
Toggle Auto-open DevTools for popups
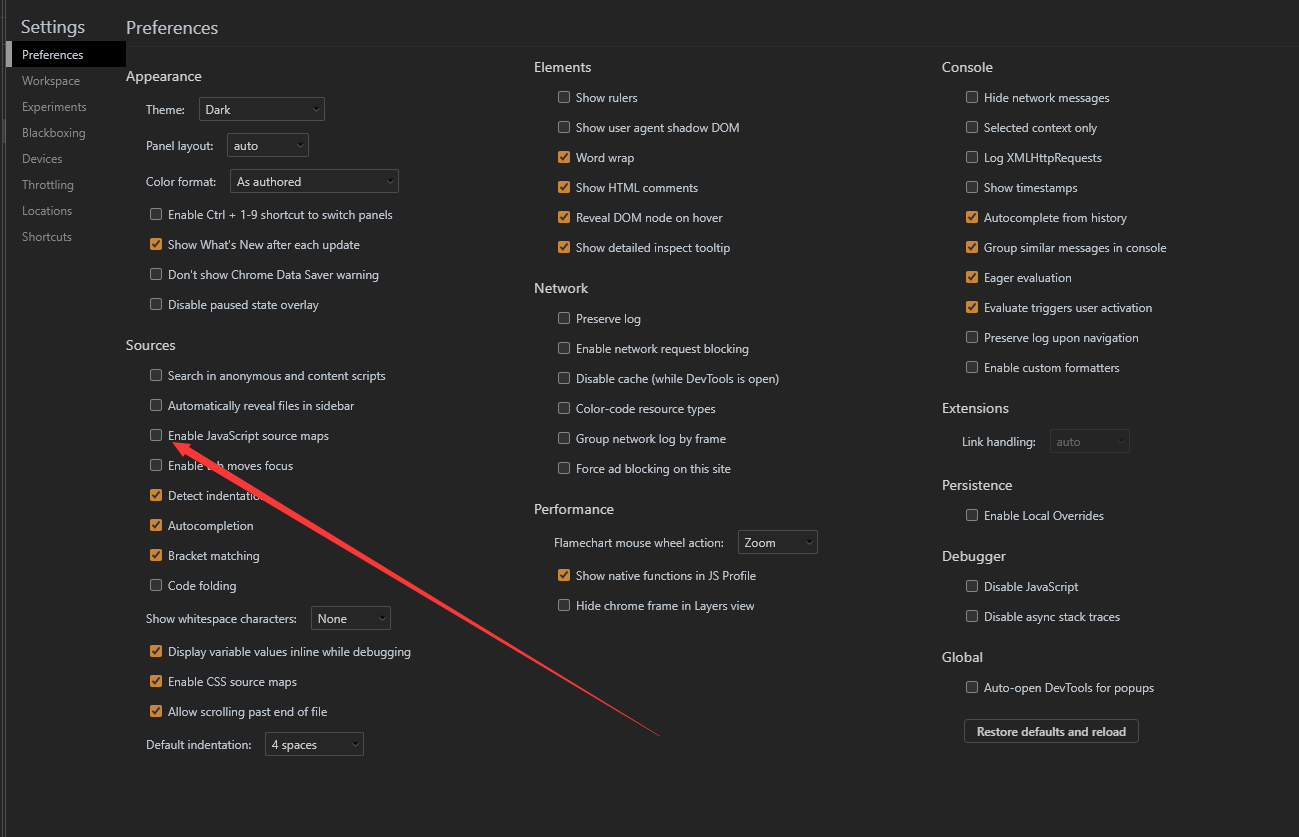click(x=972, y=687)
